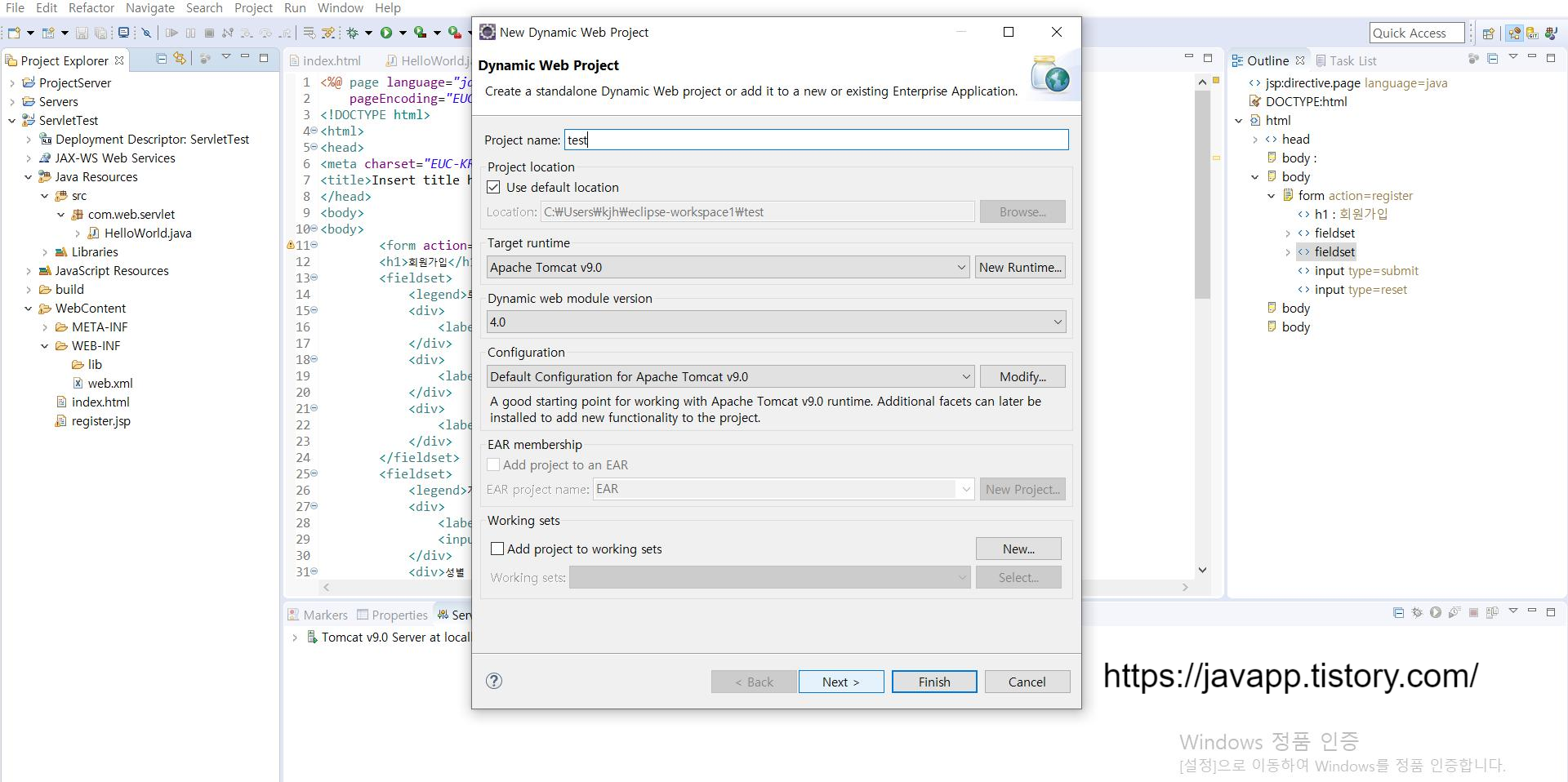Click the dialog help question mark icon
Image resolution: width=1568 pixels, height=782 pixels.
[494, 681]
